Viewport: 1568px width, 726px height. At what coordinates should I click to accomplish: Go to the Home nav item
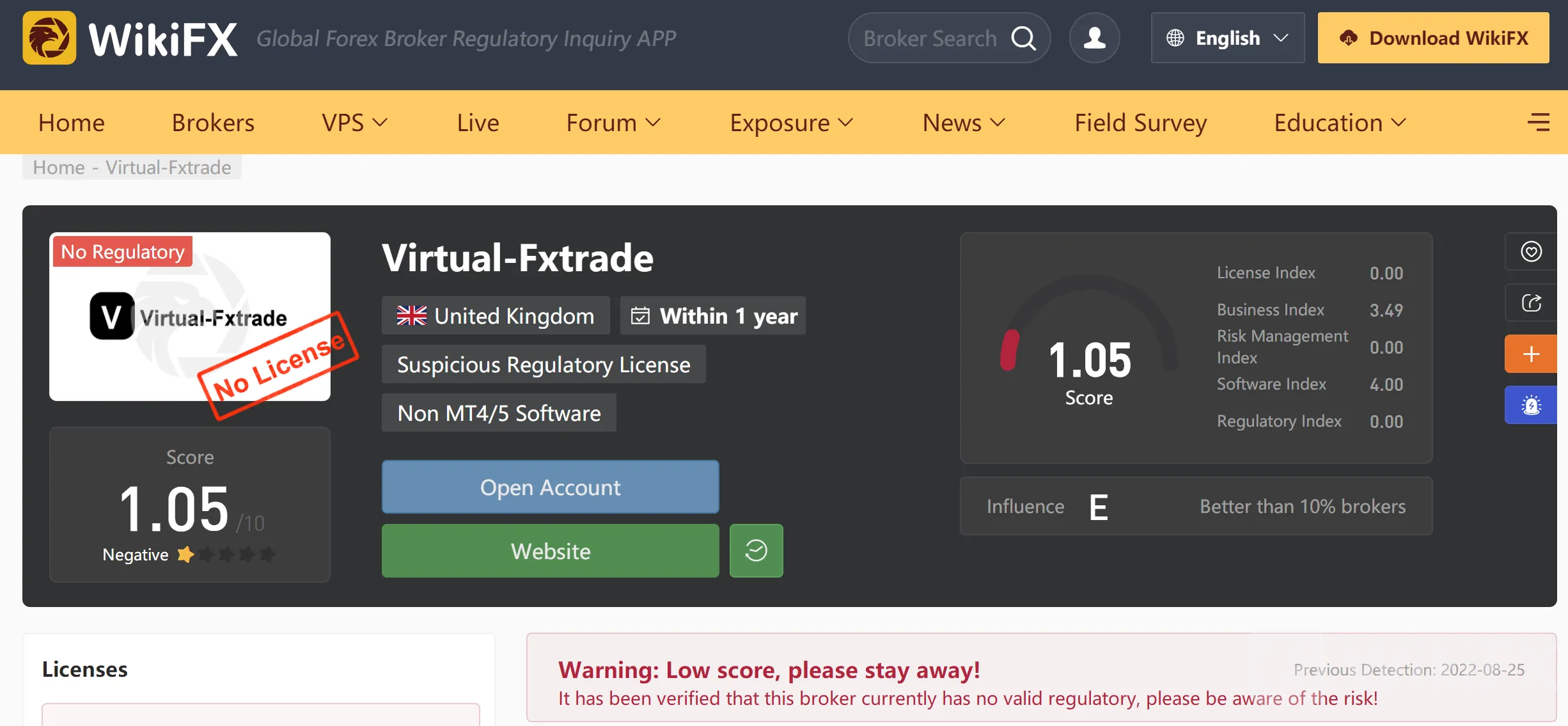[72, 122]
